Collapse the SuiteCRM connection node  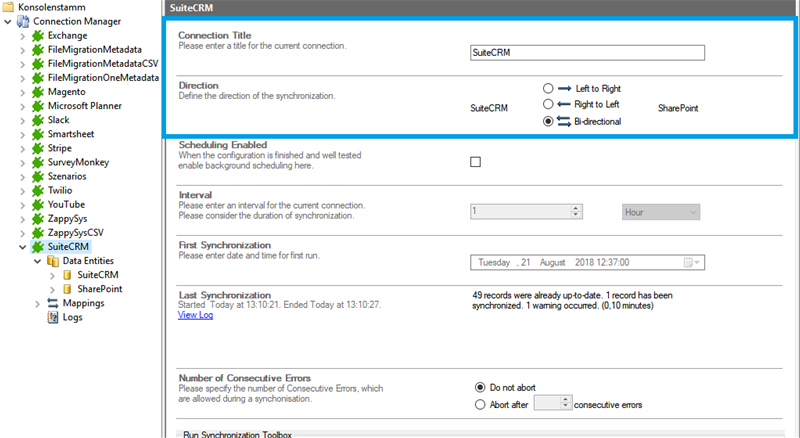tap(23, 246)
